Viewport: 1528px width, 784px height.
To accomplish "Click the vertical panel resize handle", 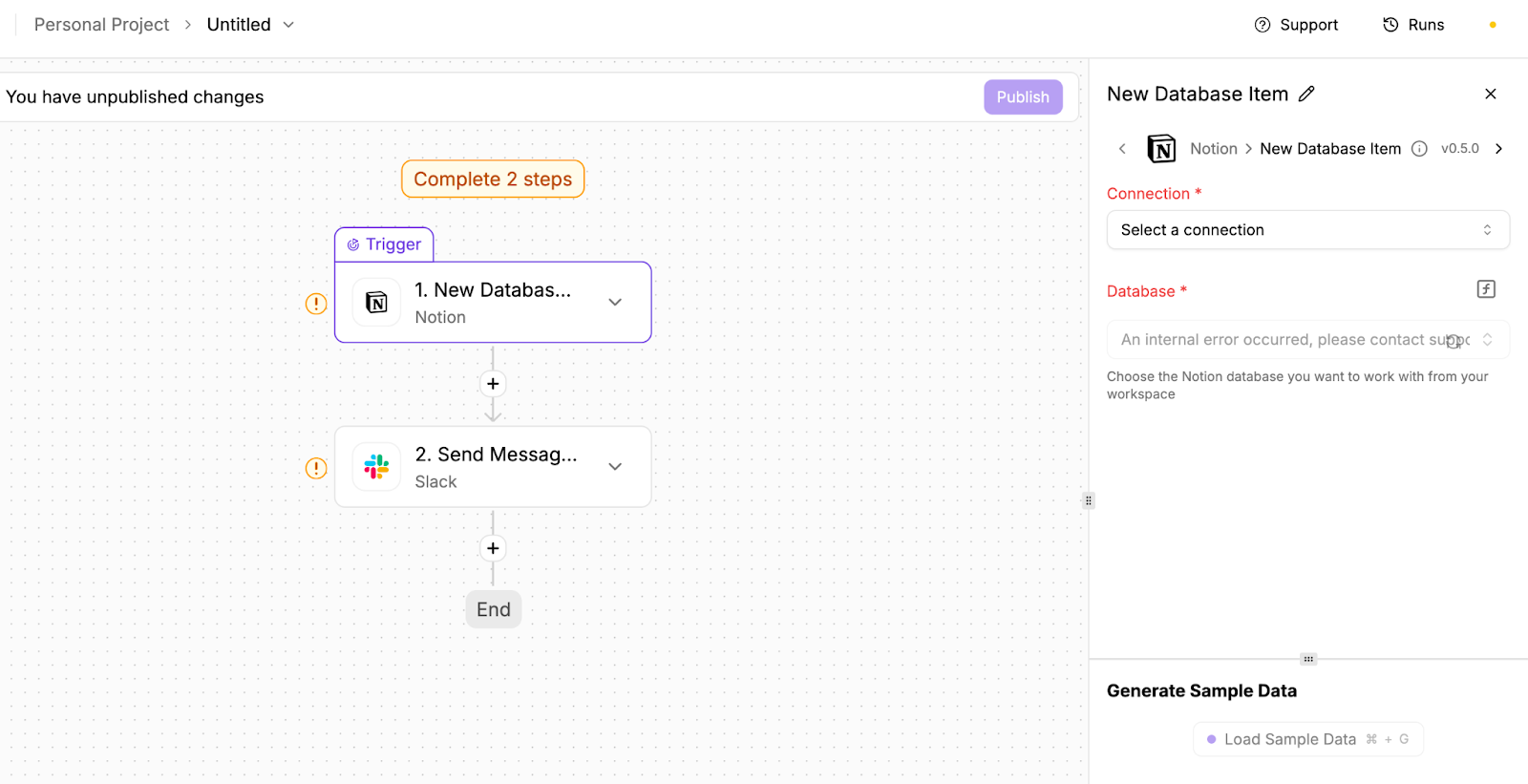I will pyautogui.click(x=1089, y=500).
